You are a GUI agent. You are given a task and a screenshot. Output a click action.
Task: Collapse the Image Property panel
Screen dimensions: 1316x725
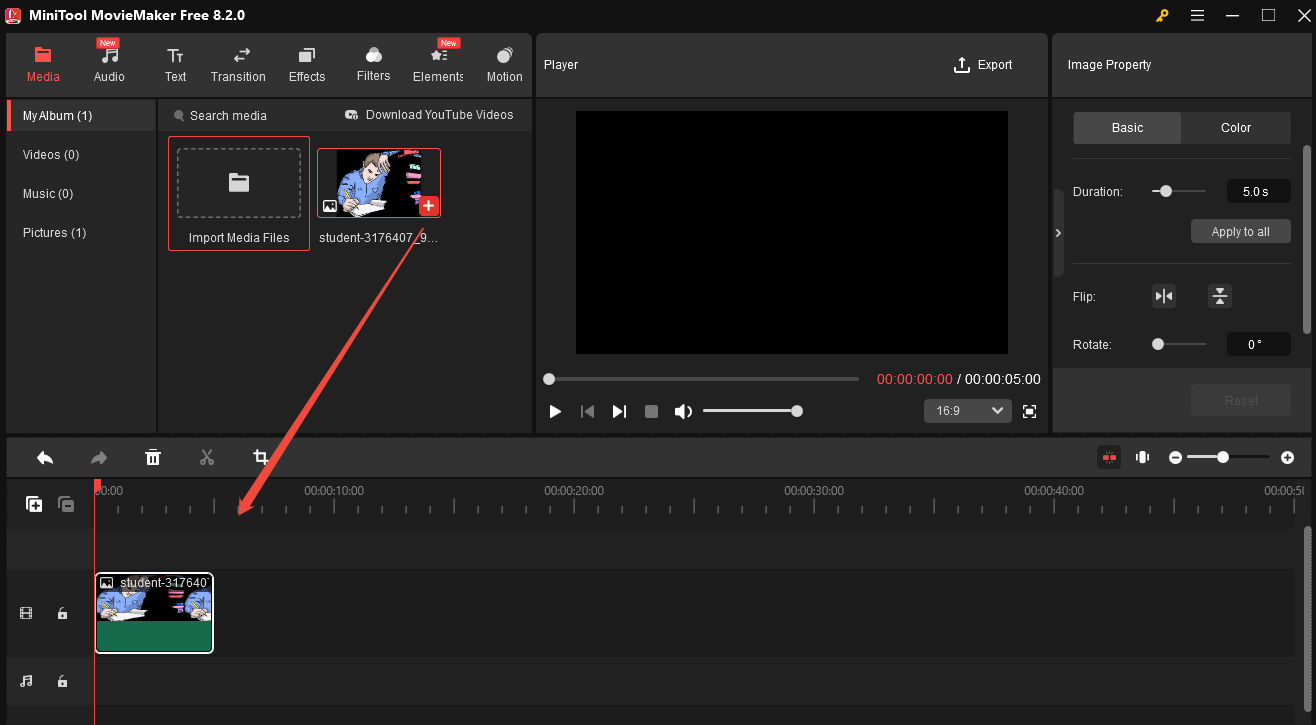[1058, 233]
